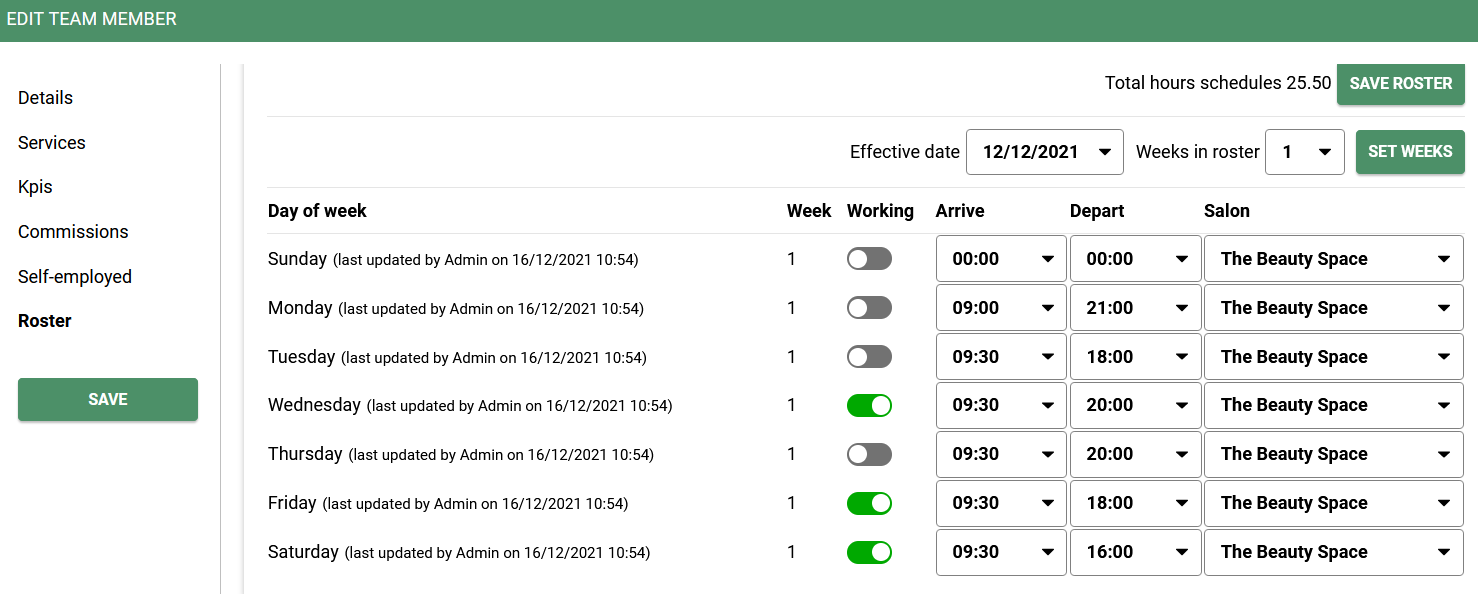Turn on Monday working switch
This screenshot has width=1478, height=594.
(x=869, y=308)
